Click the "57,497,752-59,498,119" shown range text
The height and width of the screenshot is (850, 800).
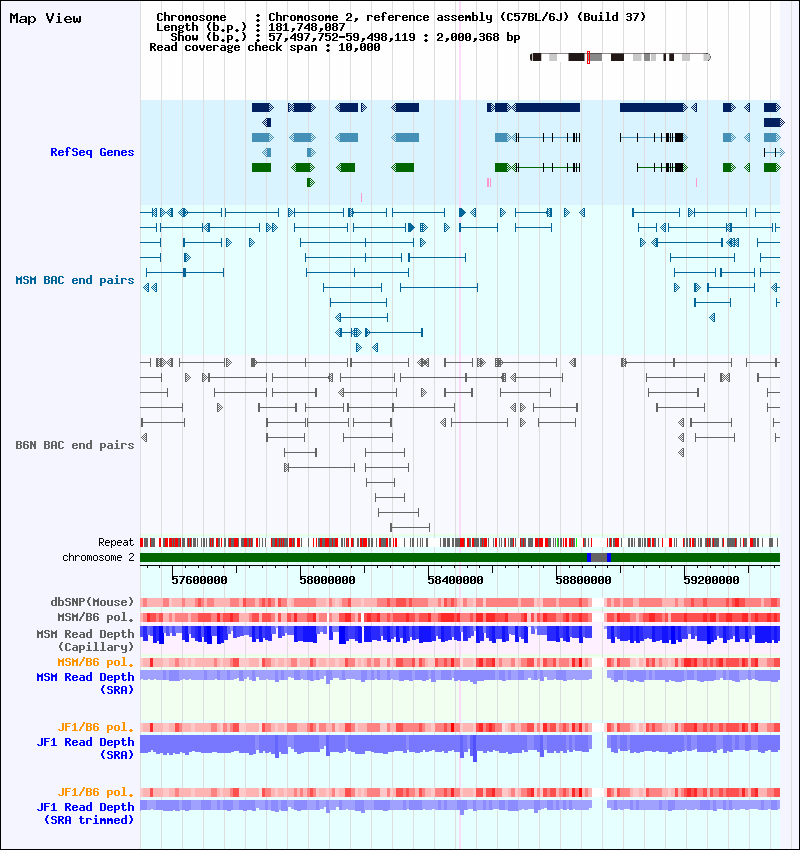point(342,37)
